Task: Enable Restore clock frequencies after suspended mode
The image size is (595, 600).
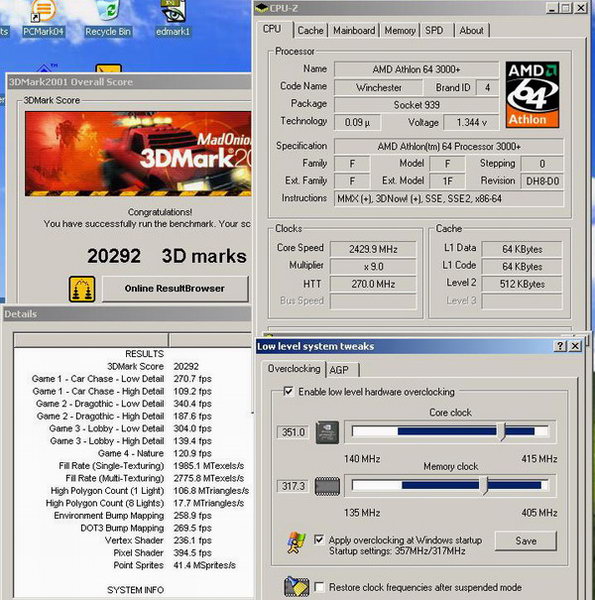Action: pos(319,587)
